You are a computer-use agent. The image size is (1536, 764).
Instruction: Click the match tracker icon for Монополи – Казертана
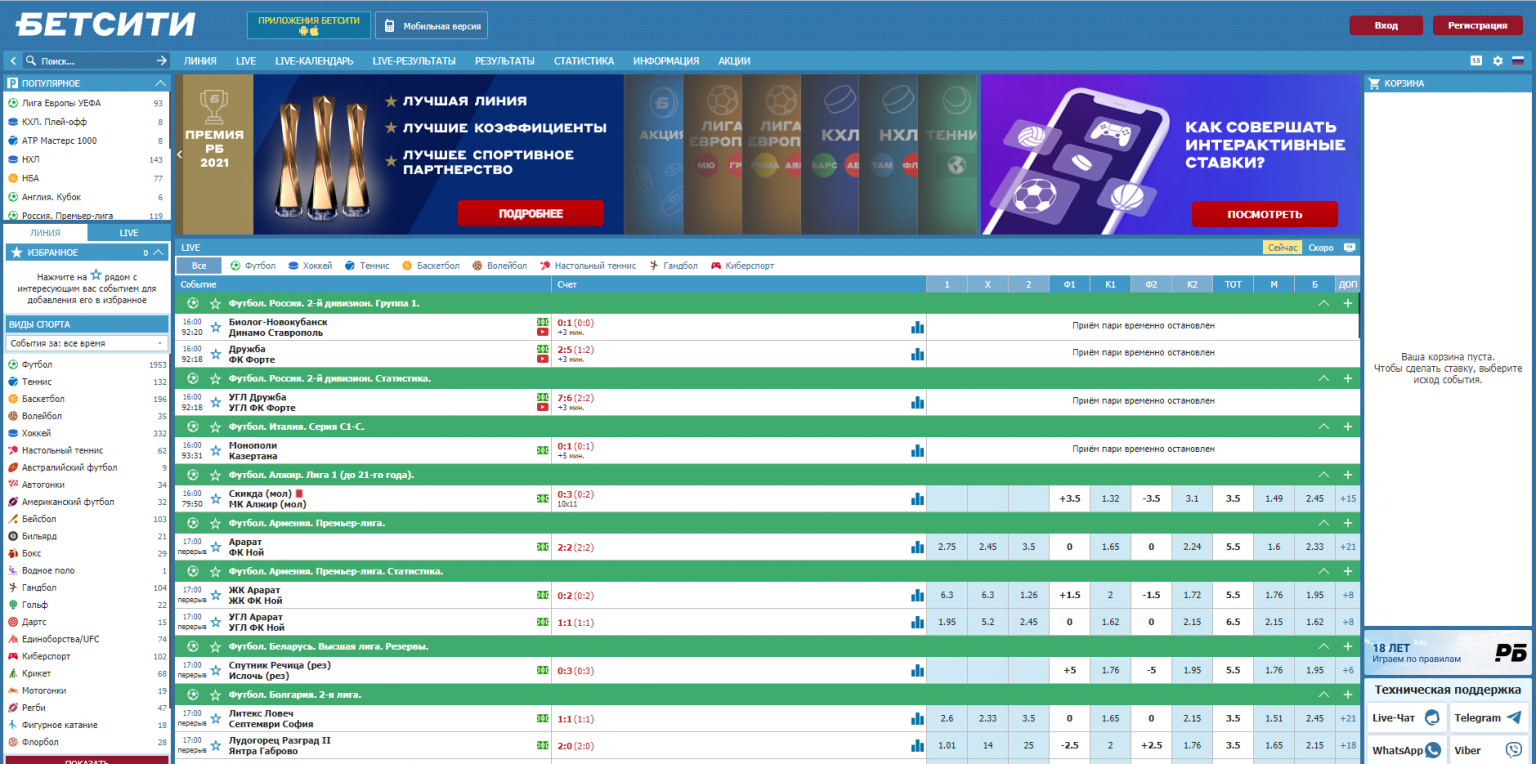click(543, 451)
